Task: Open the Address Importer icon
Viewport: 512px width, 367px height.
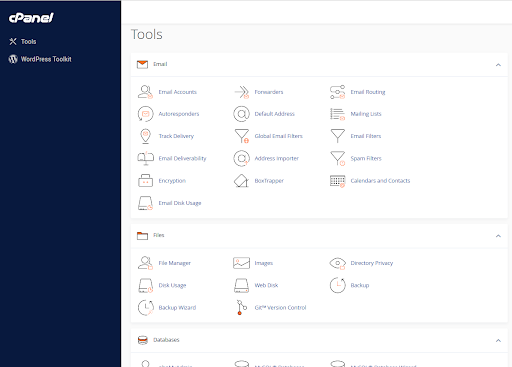Action: pyautogui.click(x=241, y=158)
